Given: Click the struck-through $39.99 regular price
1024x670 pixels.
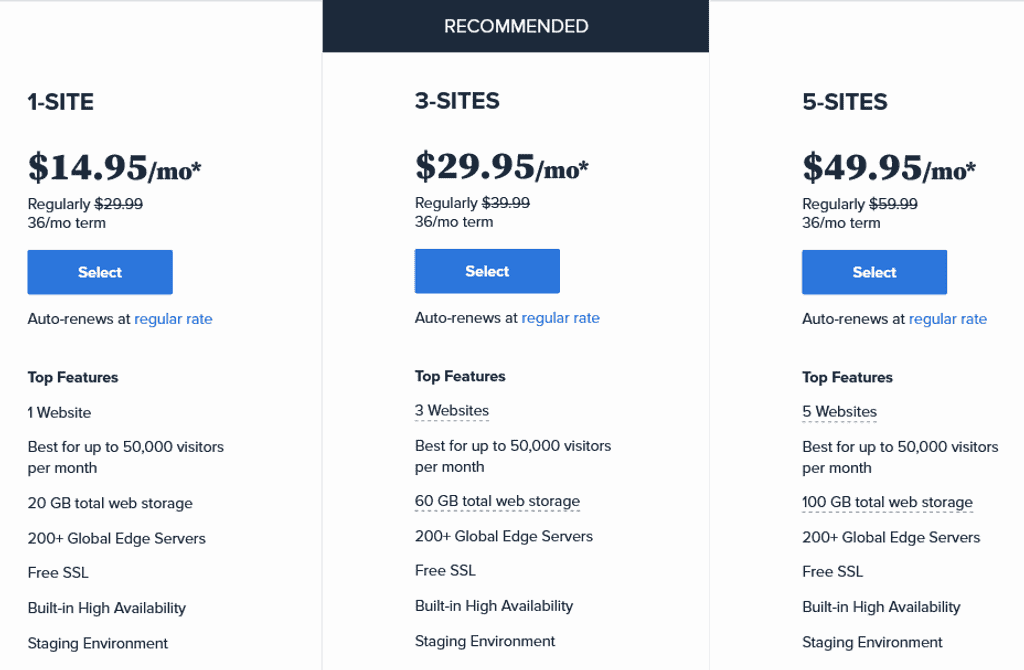Looking at the screenshot, I should [506, 203].
